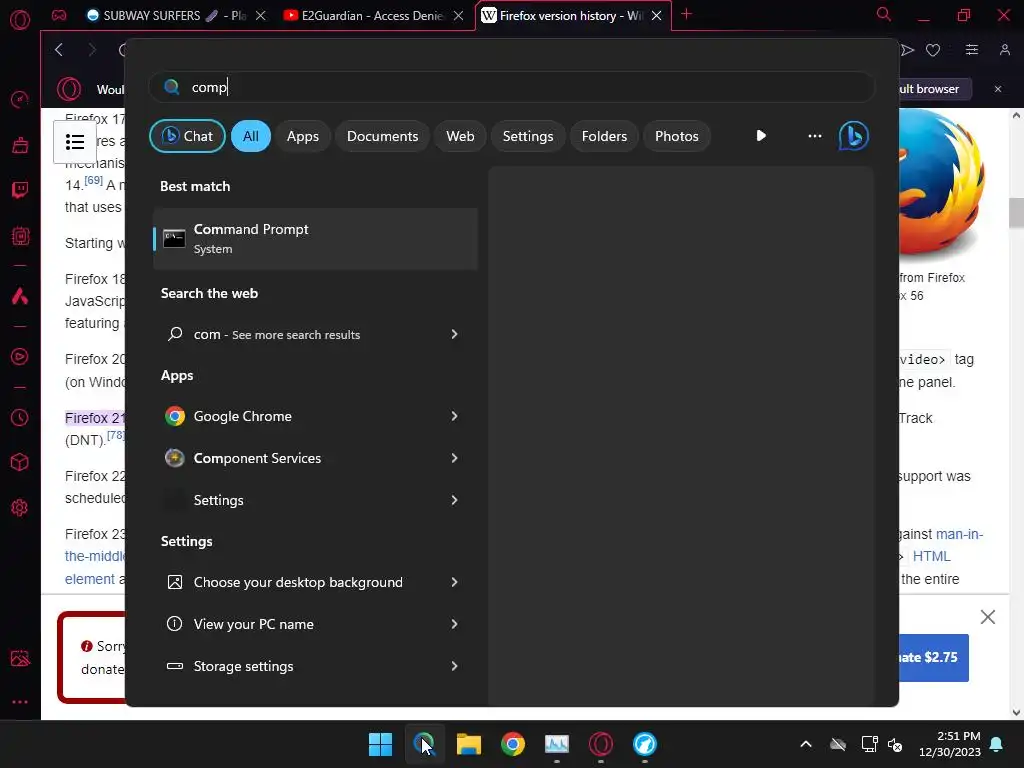Open the GX Cleaner sidebar icon

tap(20, 145)
